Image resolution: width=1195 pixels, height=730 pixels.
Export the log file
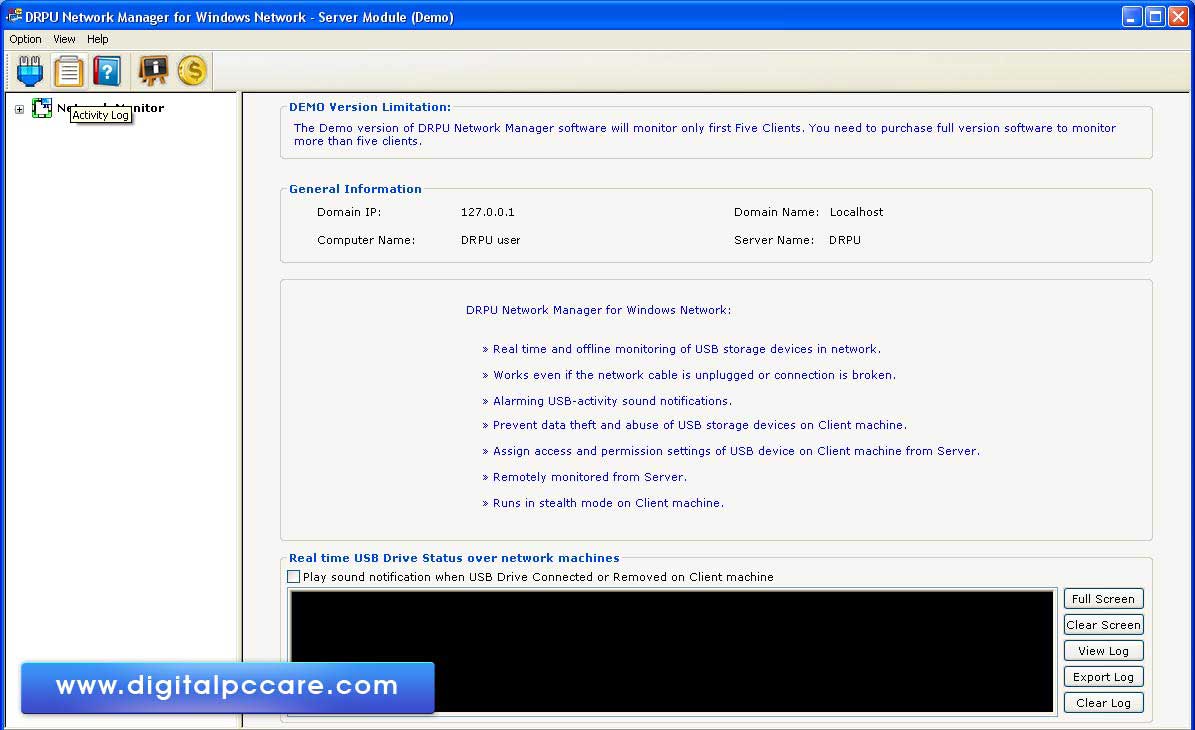(1103, 676)
